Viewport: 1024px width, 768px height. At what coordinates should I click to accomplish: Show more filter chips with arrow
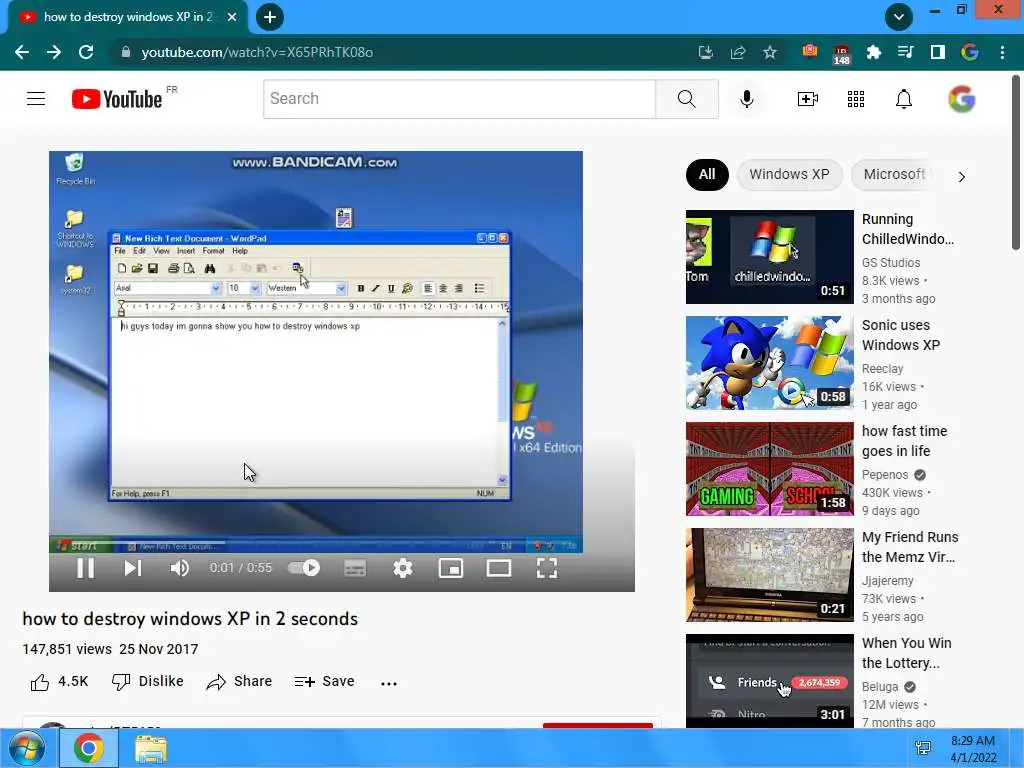tap(961, 176)
